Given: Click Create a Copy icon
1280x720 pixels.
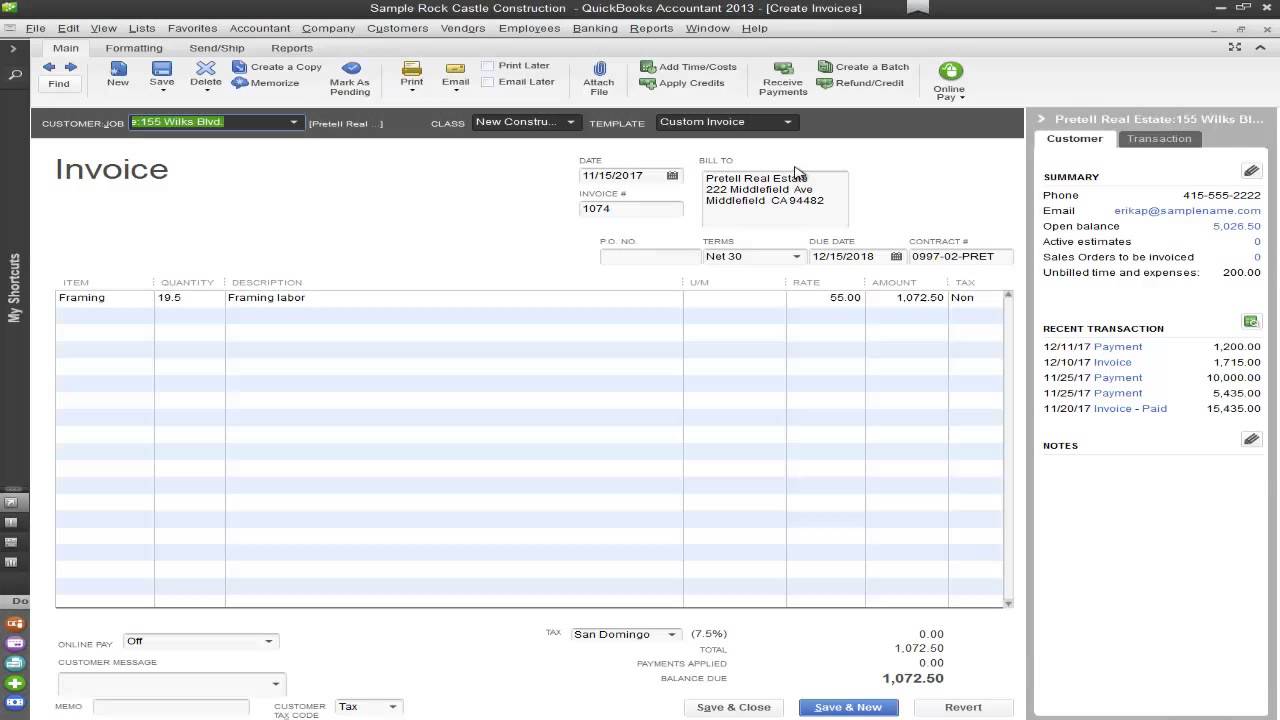Looking at the screenshot, I should pos(240,67).
